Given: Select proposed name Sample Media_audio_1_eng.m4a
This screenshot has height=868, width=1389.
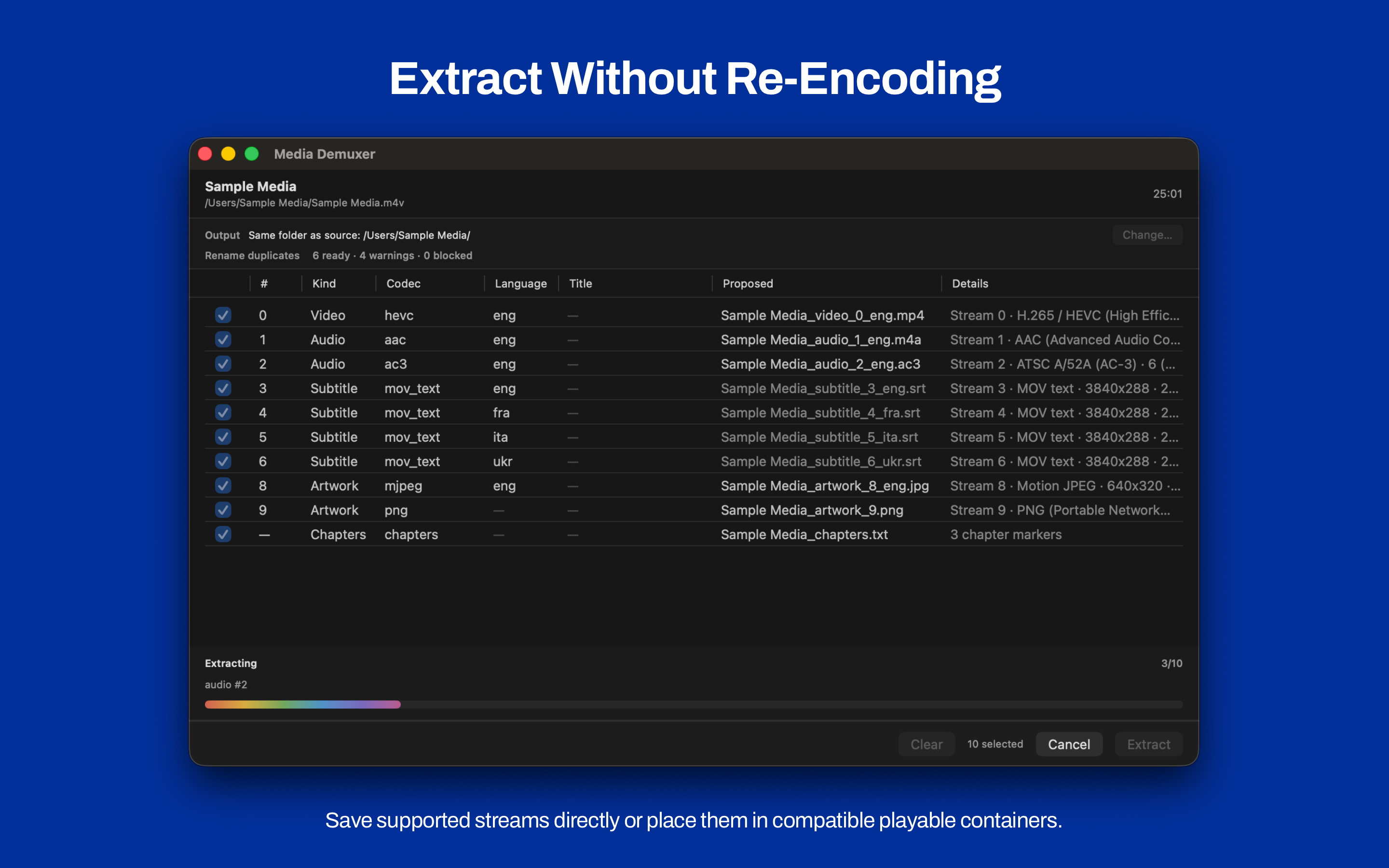Looking at the screenshot, I should pos(821,339).
